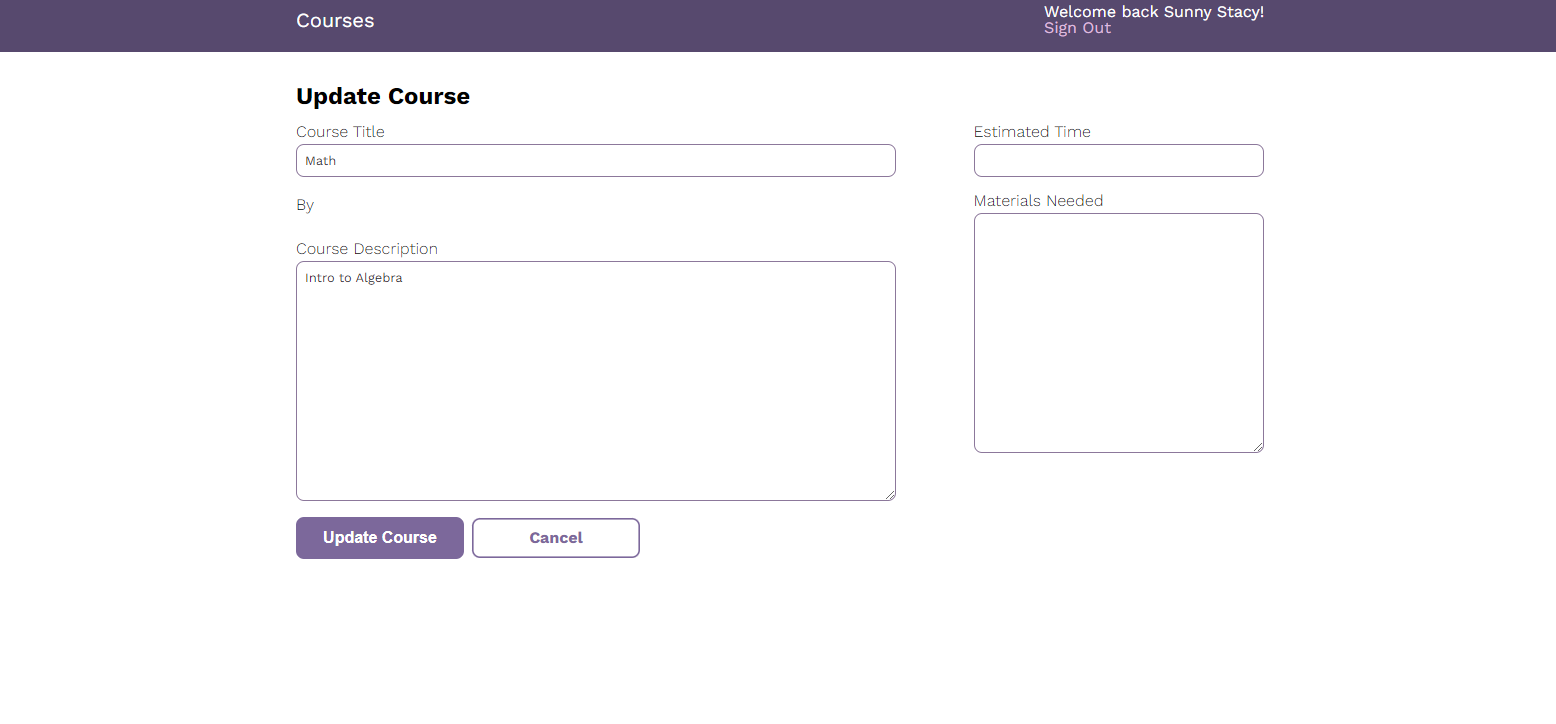Submit with the Update Course button
This screenshot has height=724, width=1556.
pyautogui.click(x=380, y=538)
